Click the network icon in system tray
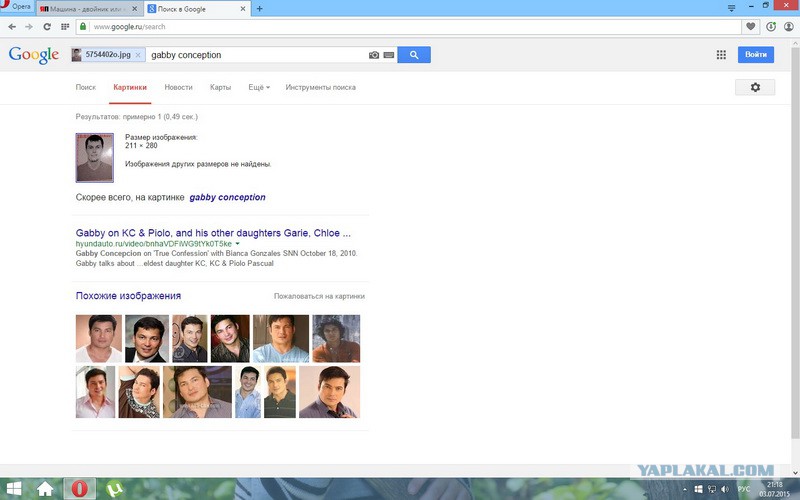 [712, 489]
